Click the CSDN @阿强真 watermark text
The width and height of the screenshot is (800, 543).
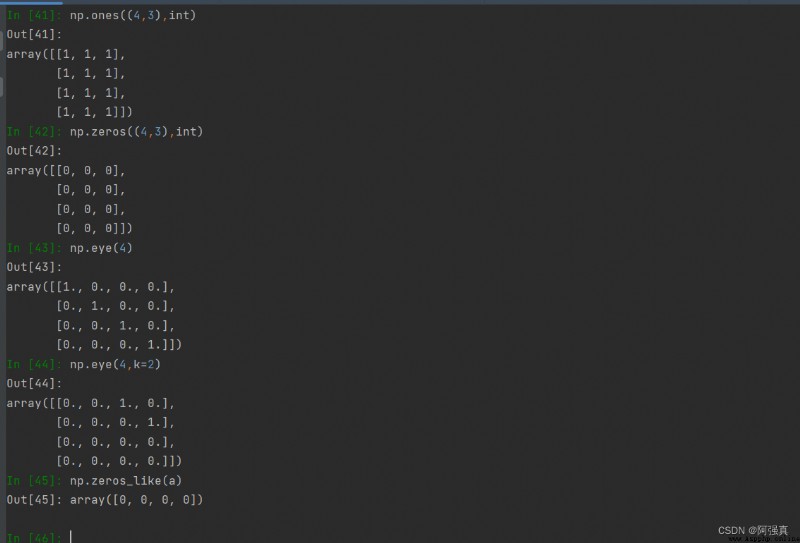pyautogui.click(x=753, y=531)
